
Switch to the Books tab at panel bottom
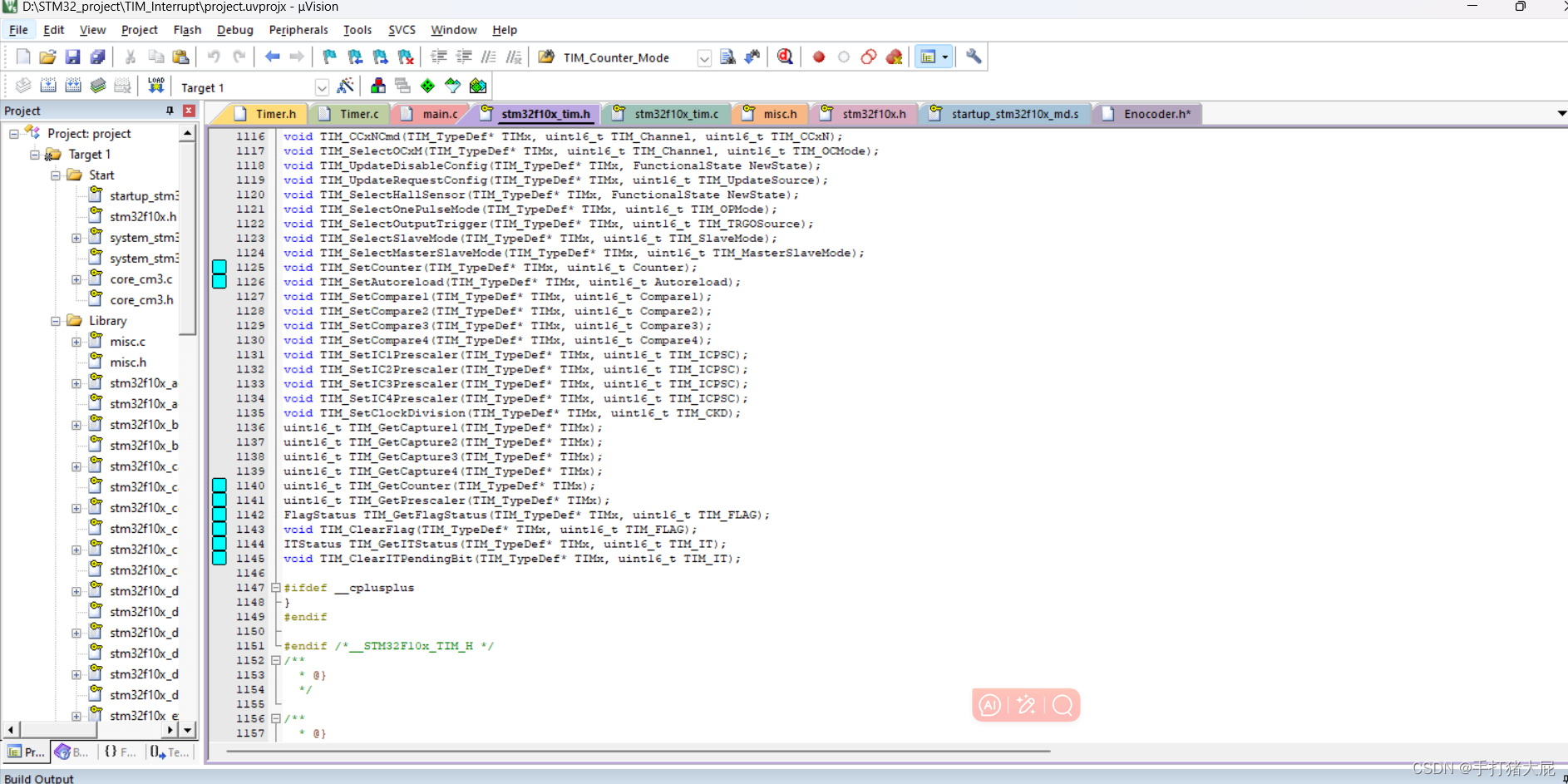click(72, 752)
